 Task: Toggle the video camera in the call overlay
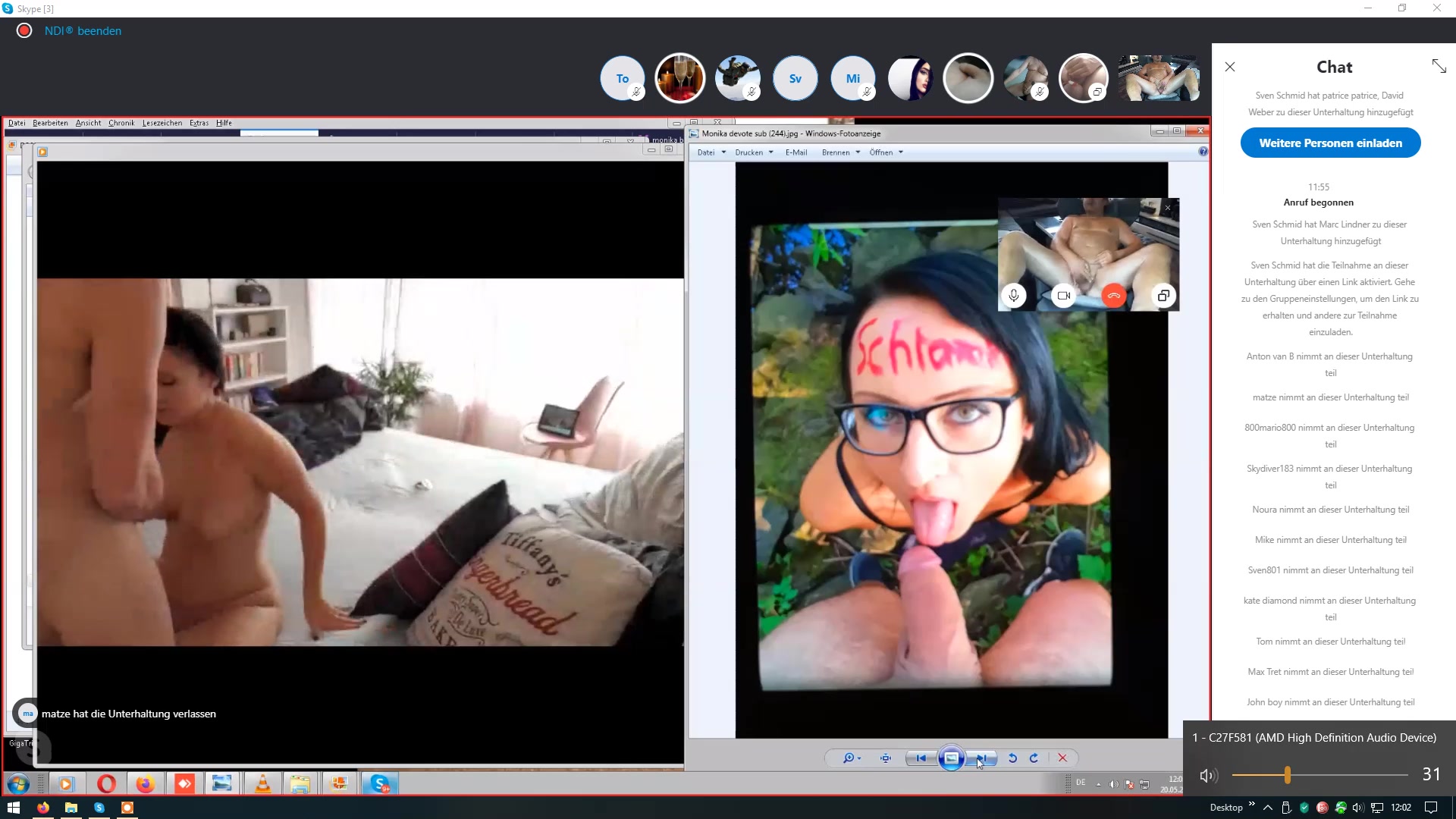click(1064, 296)
